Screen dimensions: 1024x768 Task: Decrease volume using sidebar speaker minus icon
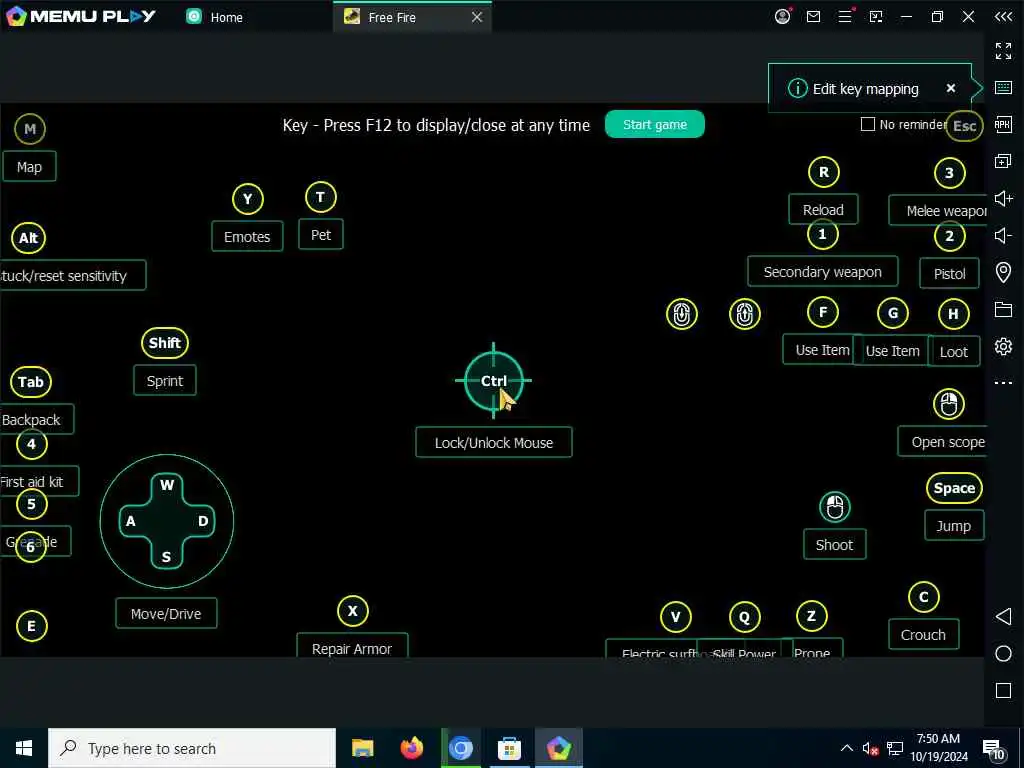click(x=1003, y=235)
